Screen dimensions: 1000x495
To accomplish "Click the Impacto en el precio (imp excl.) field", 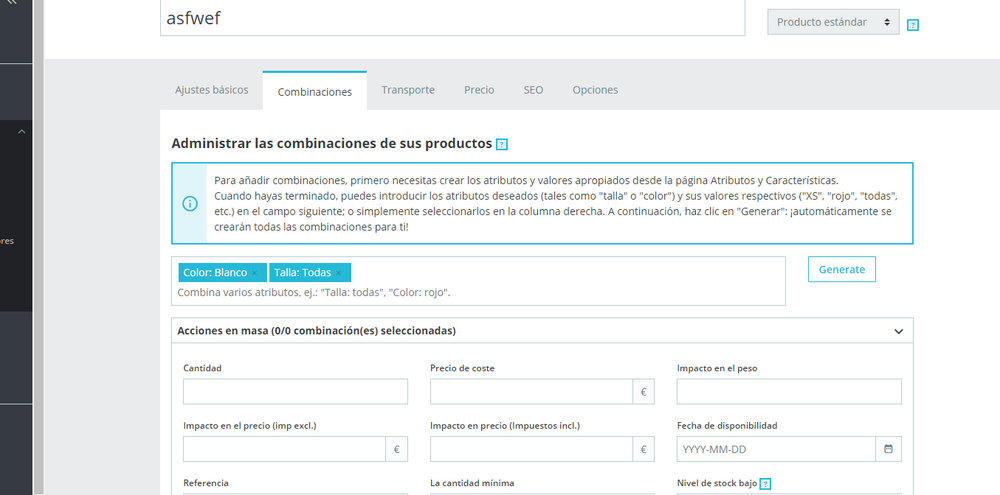I will (284, 449).
